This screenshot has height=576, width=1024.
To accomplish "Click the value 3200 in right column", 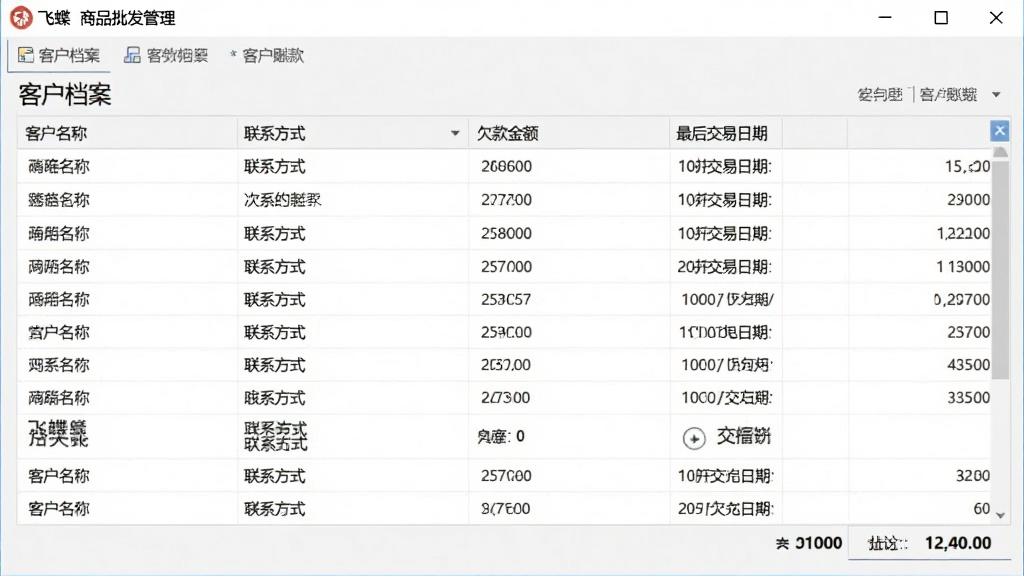I will 973,475.
